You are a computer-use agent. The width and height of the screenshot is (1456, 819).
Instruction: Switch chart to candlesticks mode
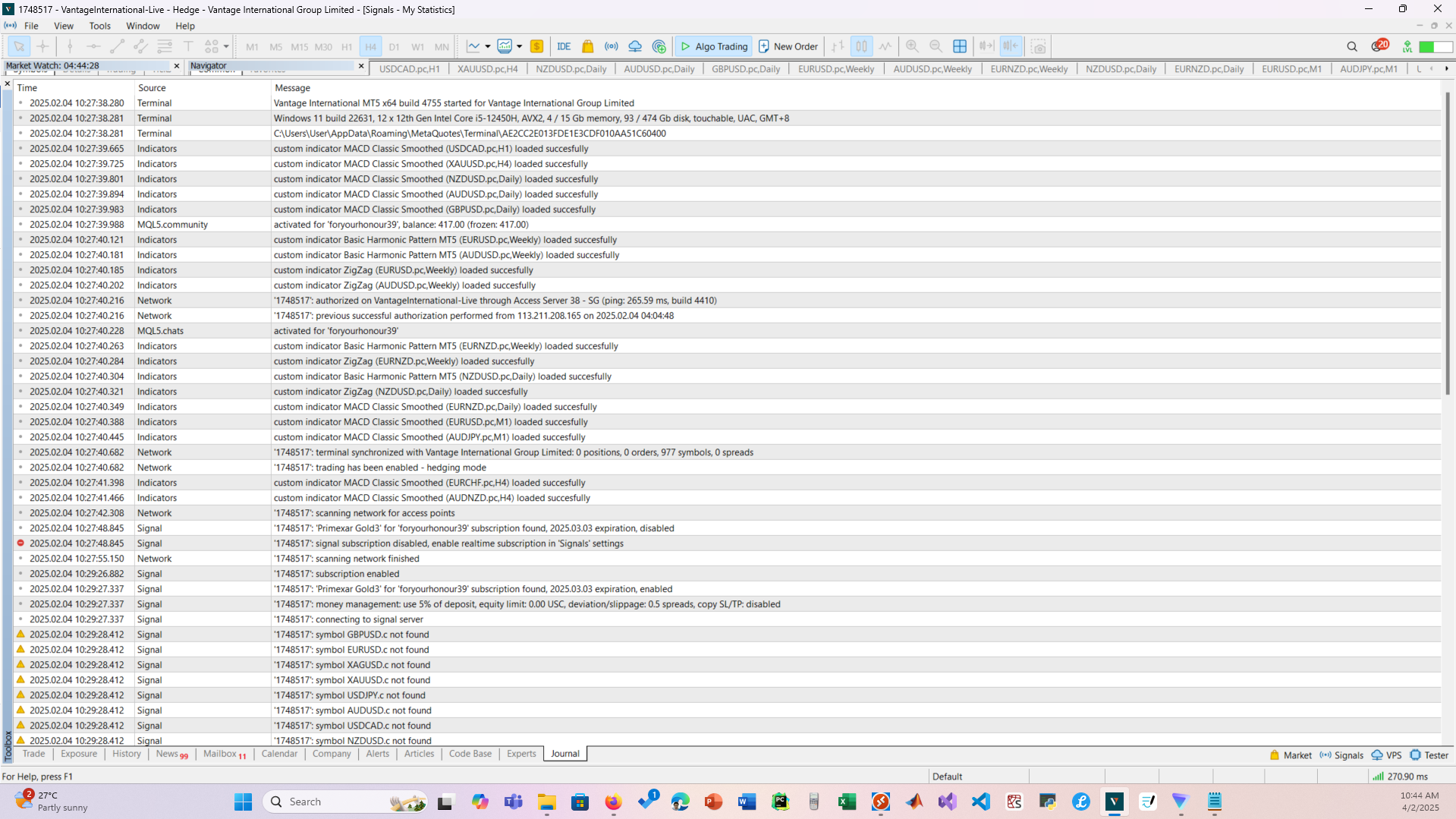pyautogui.click(x=861, y=46)
